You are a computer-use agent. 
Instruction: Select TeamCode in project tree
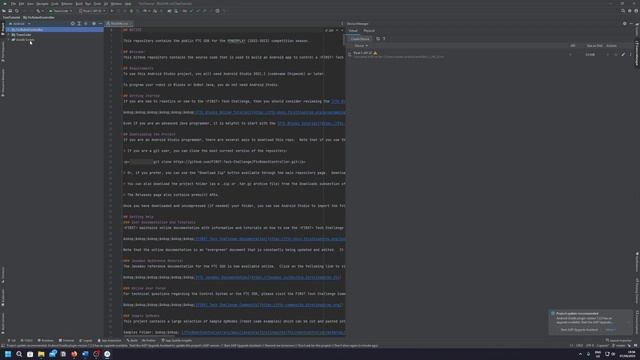pyautogui.click(x=23, y=35)
